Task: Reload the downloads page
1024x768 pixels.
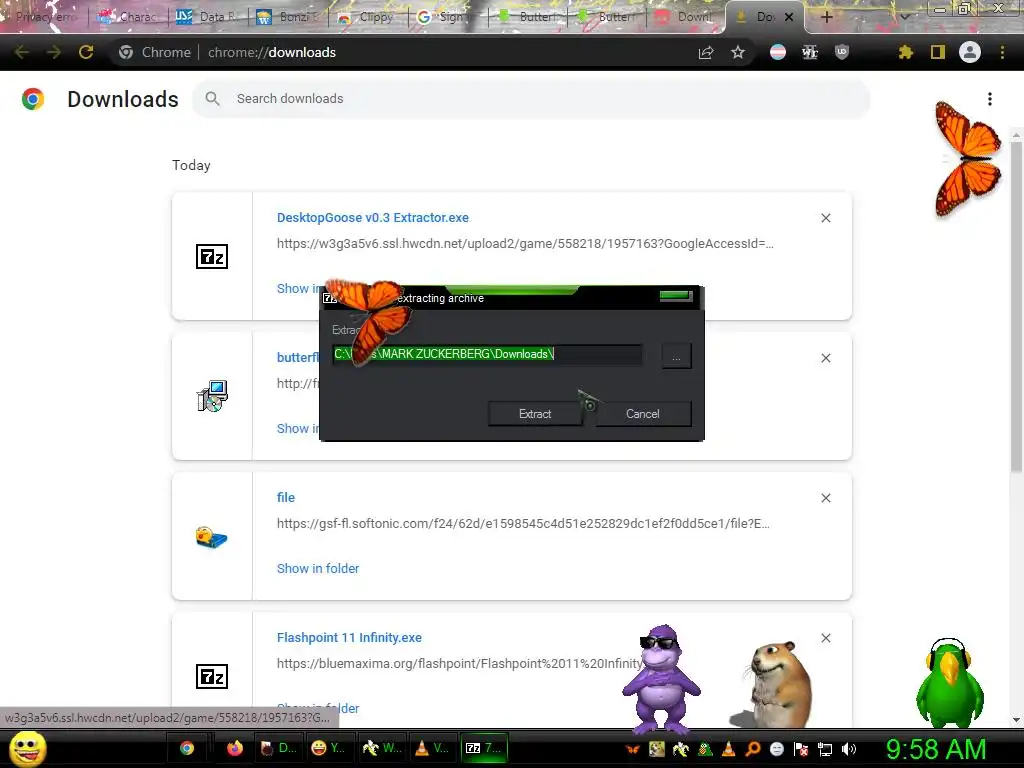Action: pyautogui.click(x=86, y=52)
